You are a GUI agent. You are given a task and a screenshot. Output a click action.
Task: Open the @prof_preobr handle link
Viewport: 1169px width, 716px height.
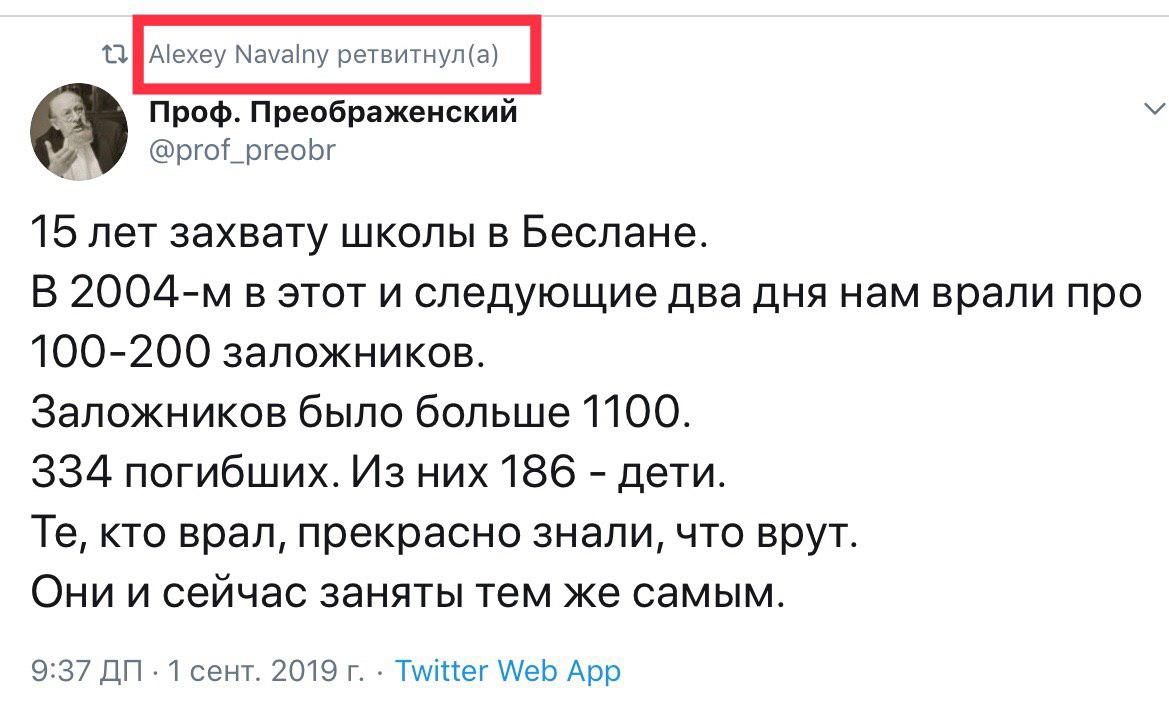click(242, 150)
